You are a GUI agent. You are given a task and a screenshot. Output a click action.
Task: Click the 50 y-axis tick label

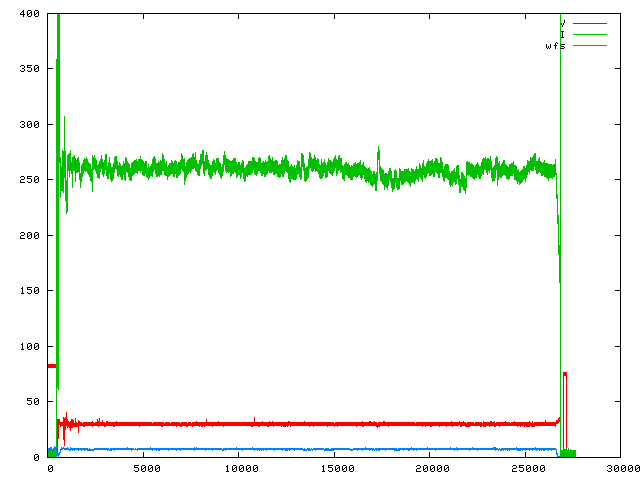click(x=32, y=402)
